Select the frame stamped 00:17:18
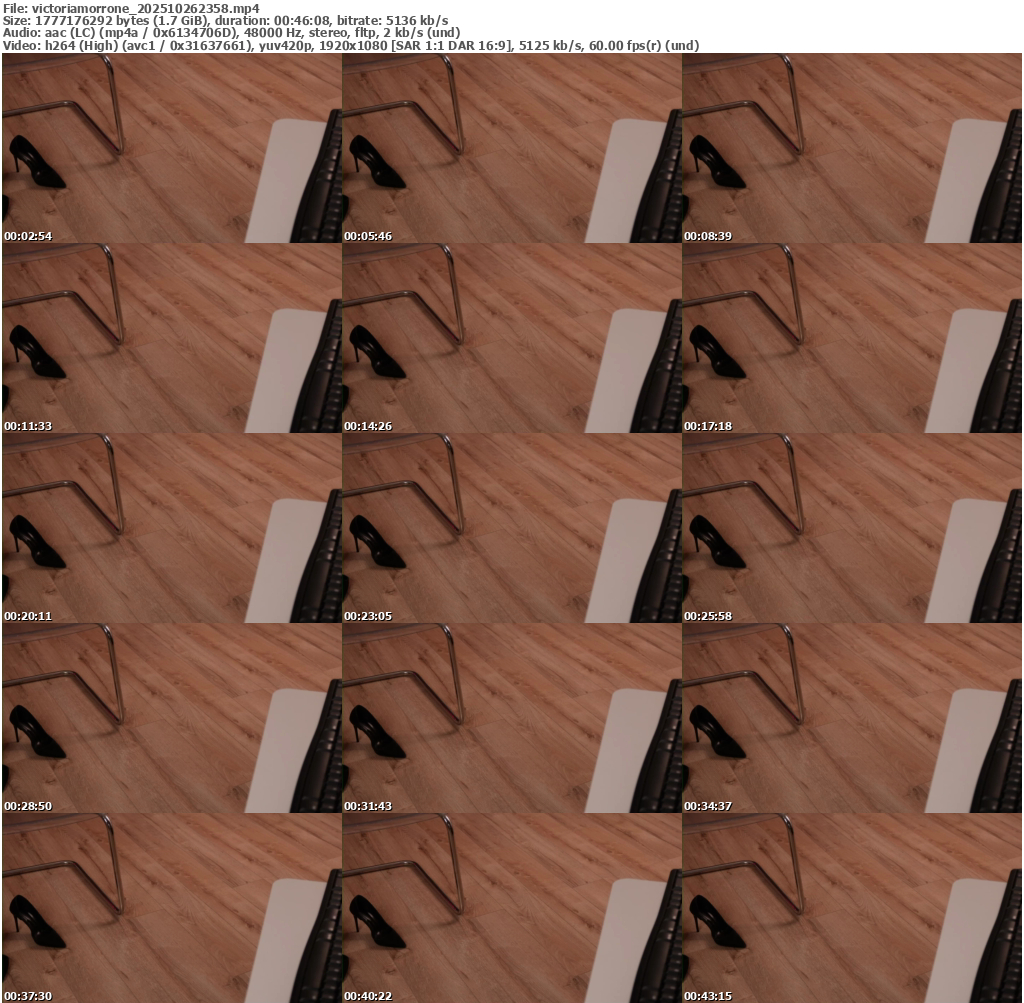The width and height of the screenshot is (1024, 1003). point(852,338)
